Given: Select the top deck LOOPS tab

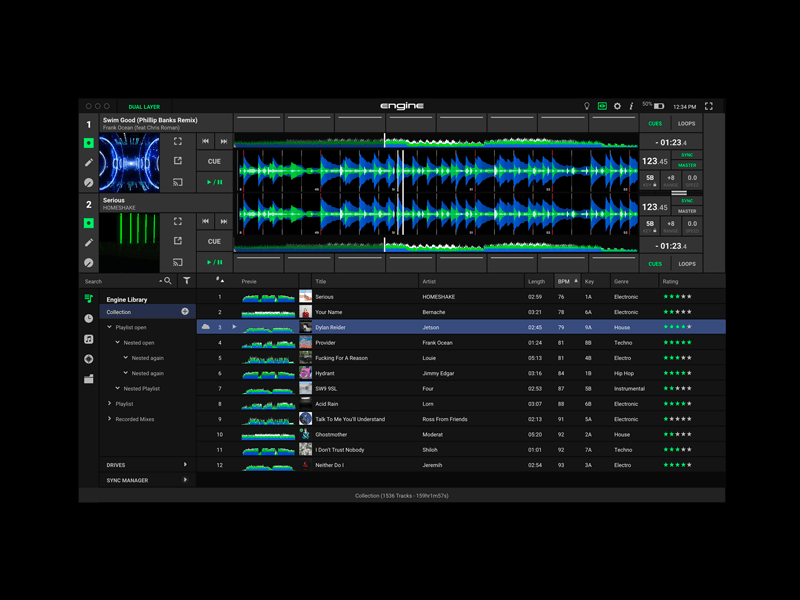Looking at the screenshot, I should click(x=686, y=123).
